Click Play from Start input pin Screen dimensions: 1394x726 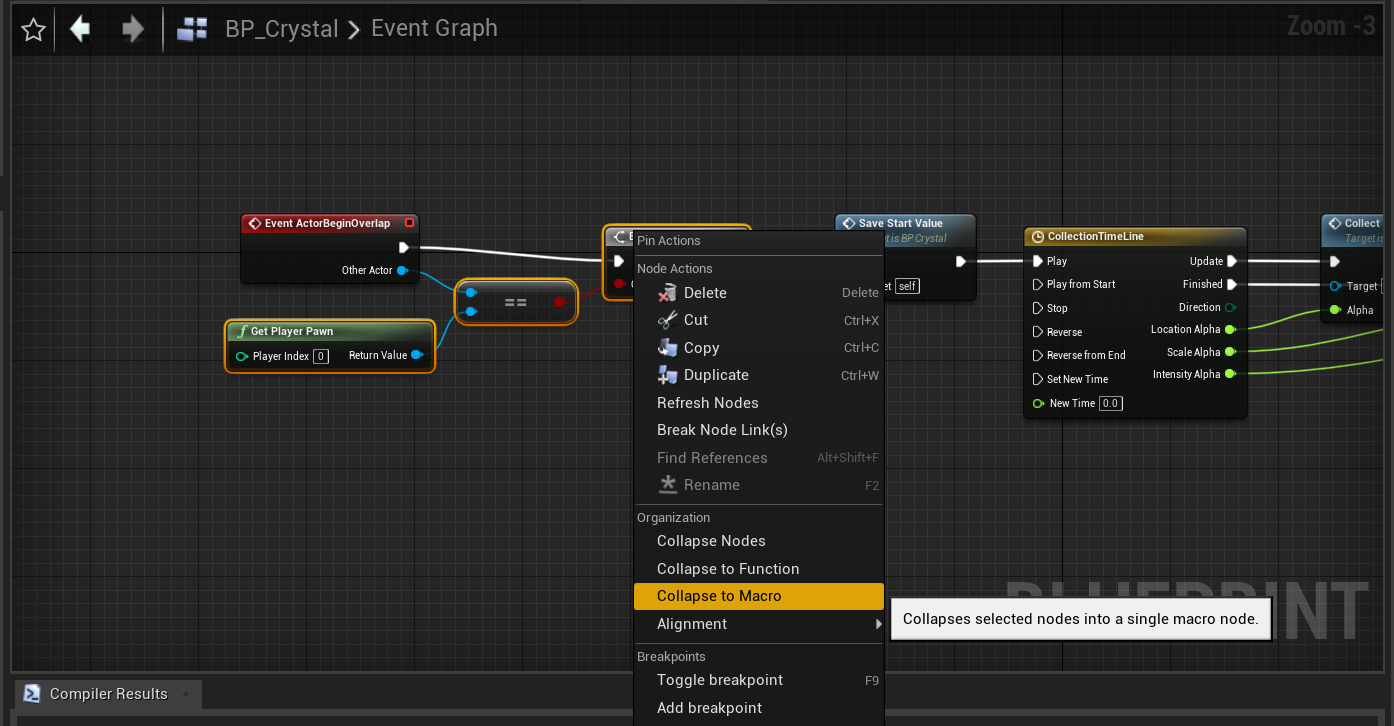tap(1038, 284)
